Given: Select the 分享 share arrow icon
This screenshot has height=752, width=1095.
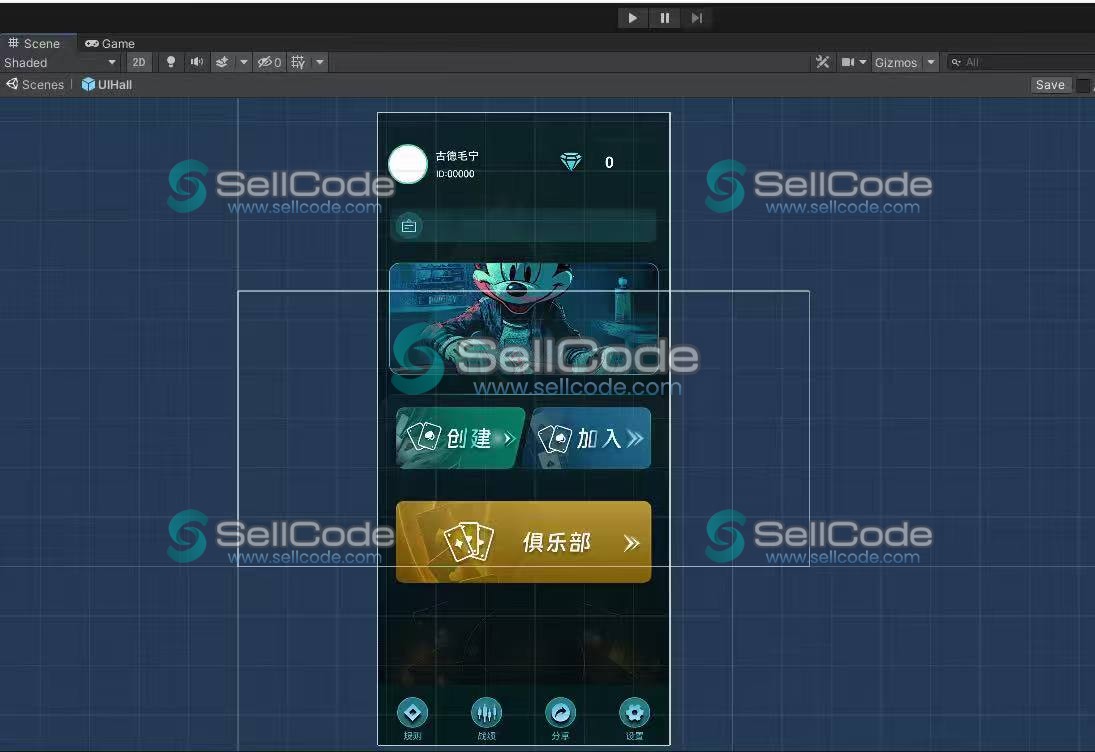Looking at the screenshot, I should (561, 712).
